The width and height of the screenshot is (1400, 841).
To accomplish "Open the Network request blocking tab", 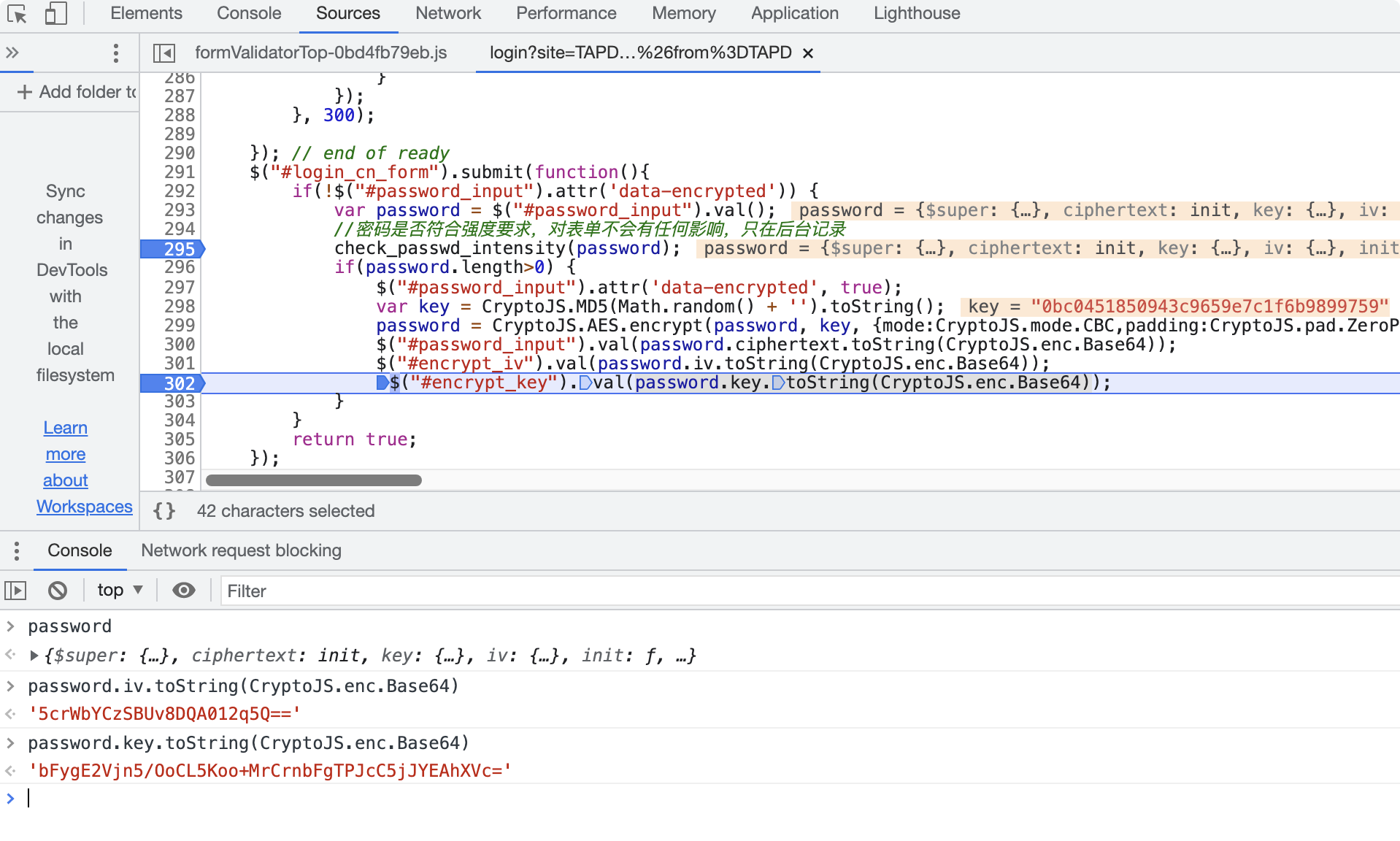I will (x=241, y=550).
